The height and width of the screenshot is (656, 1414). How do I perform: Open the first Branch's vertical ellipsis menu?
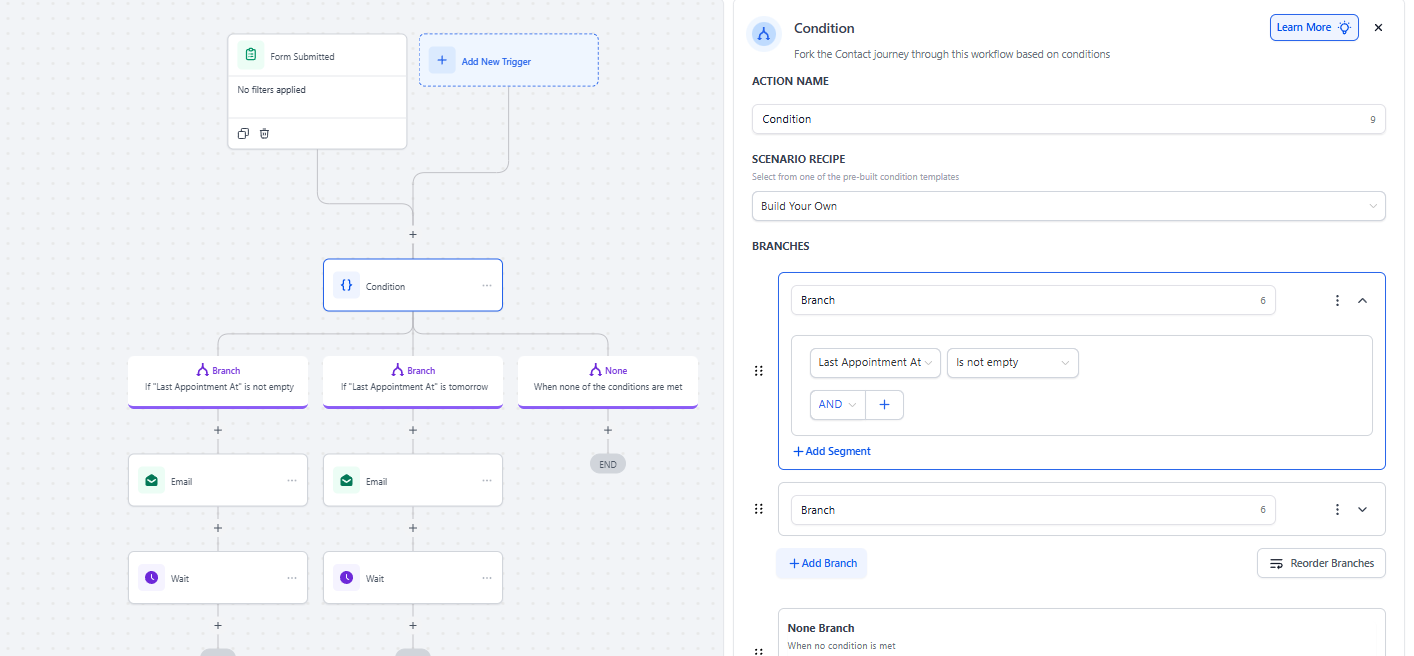pyautogui.click(x=1337, y=300)
